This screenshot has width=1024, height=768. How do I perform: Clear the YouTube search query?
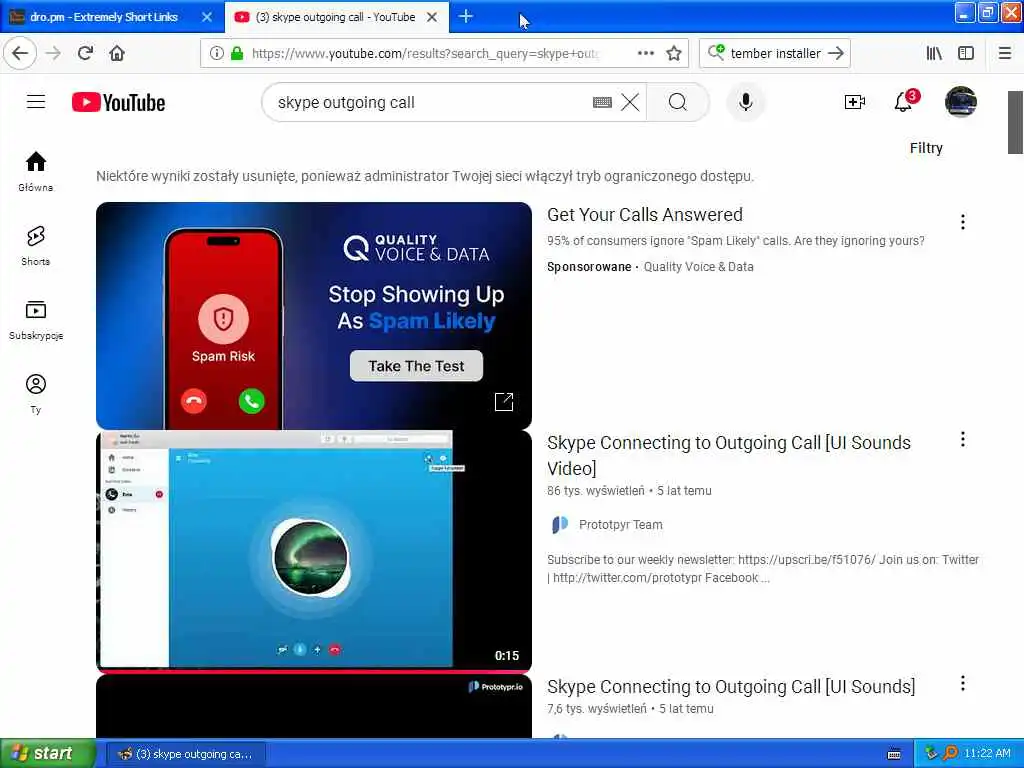click(630, 103)
